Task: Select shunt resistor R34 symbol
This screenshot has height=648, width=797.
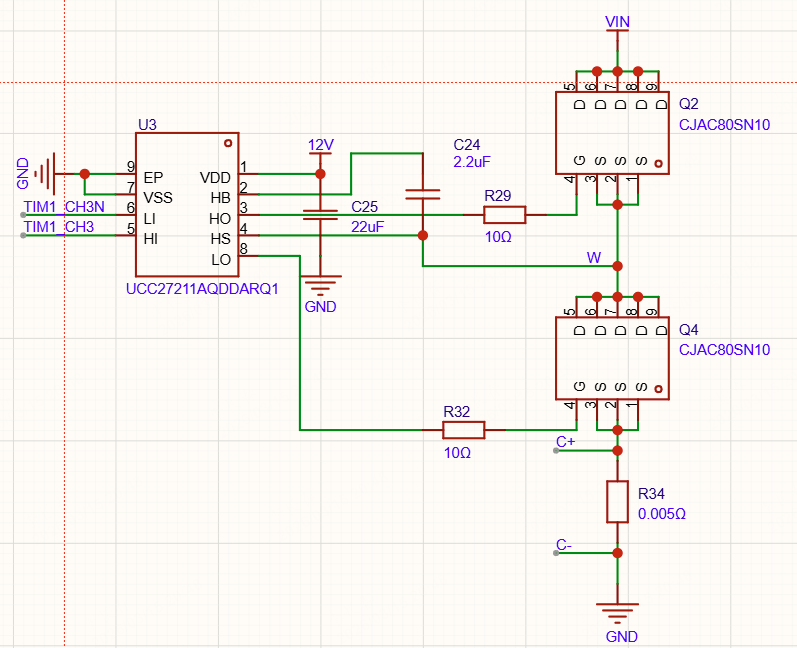Action: point(618,502)
